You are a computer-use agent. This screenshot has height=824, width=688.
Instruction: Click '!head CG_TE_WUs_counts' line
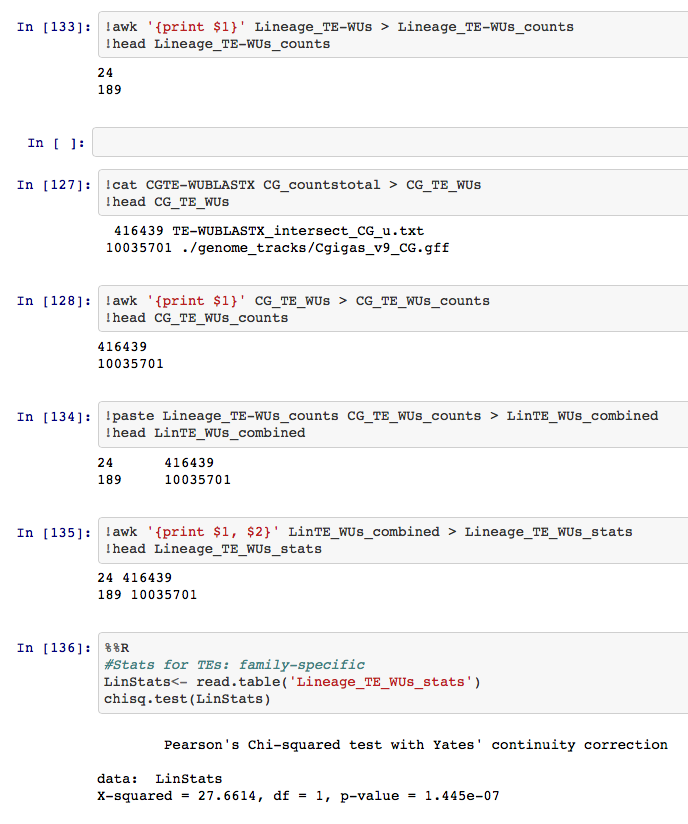[x=197, y=318]
